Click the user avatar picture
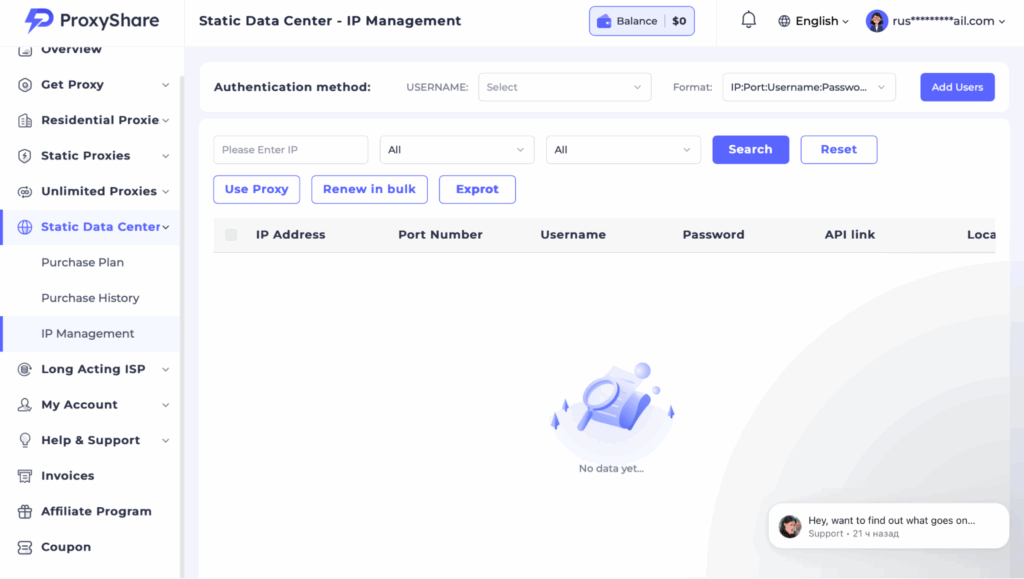 [876, 21]
